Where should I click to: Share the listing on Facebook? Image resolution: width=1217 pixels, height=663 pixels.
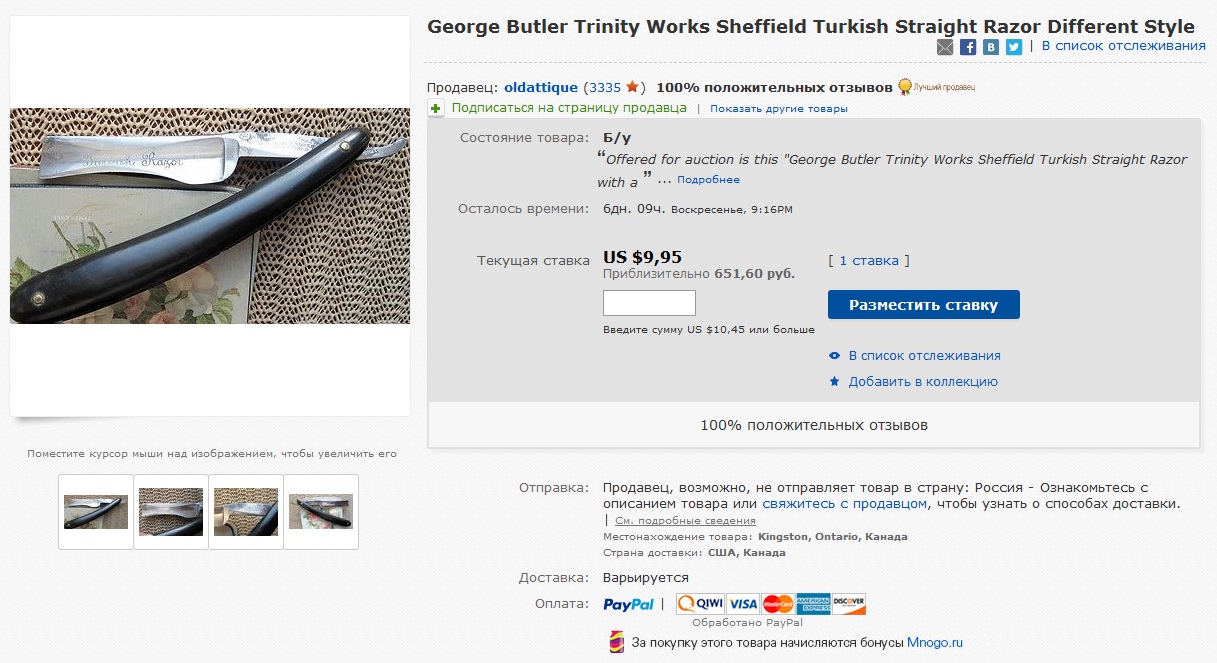[968, 47]
